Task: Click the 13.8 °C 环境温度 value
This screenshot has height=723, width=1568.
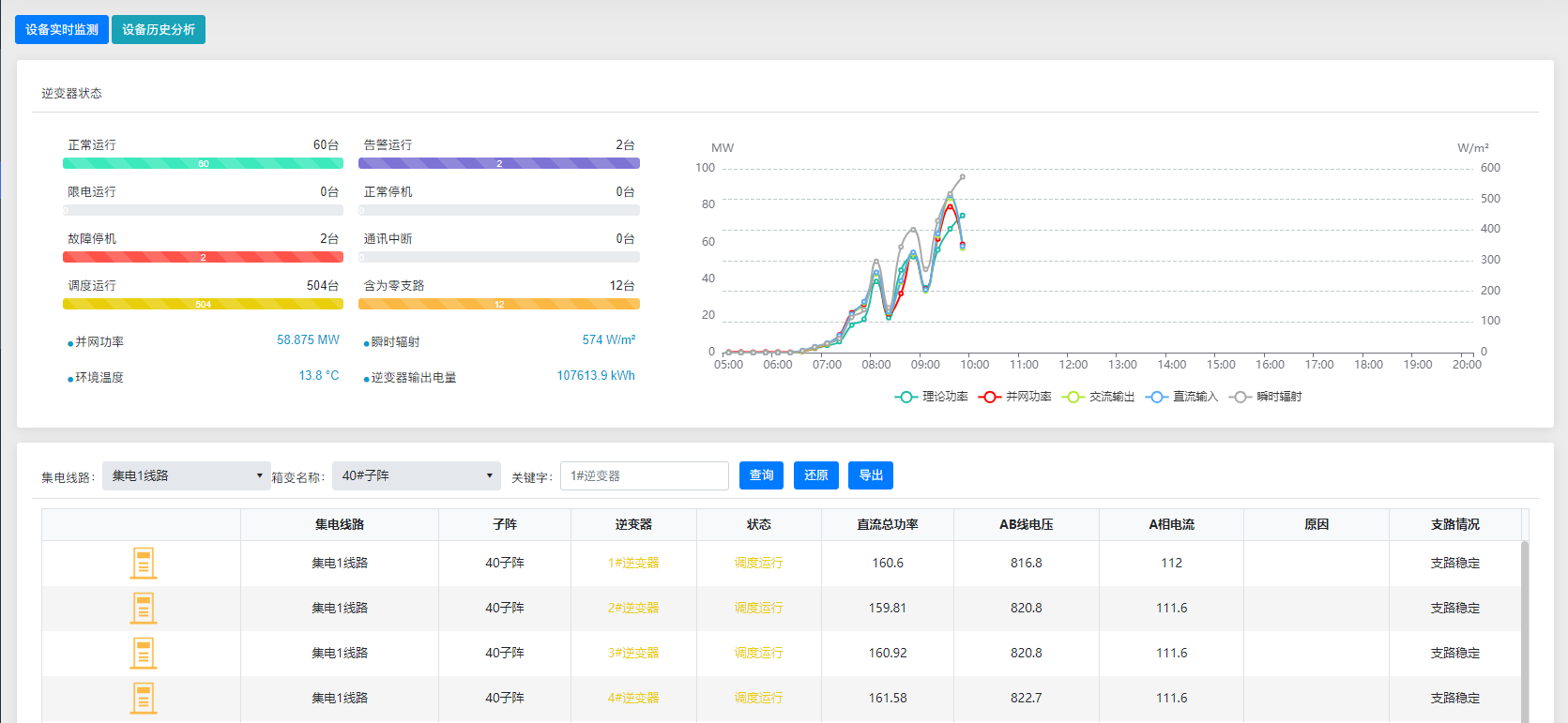Action: (319, 375)
